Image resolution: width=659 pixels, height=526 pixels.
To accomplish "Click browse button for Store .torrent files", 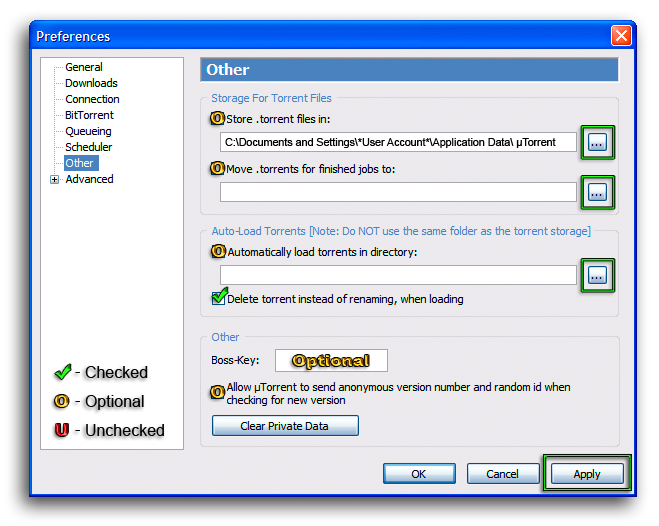I will pyautogui.click(x=597, y=142).
